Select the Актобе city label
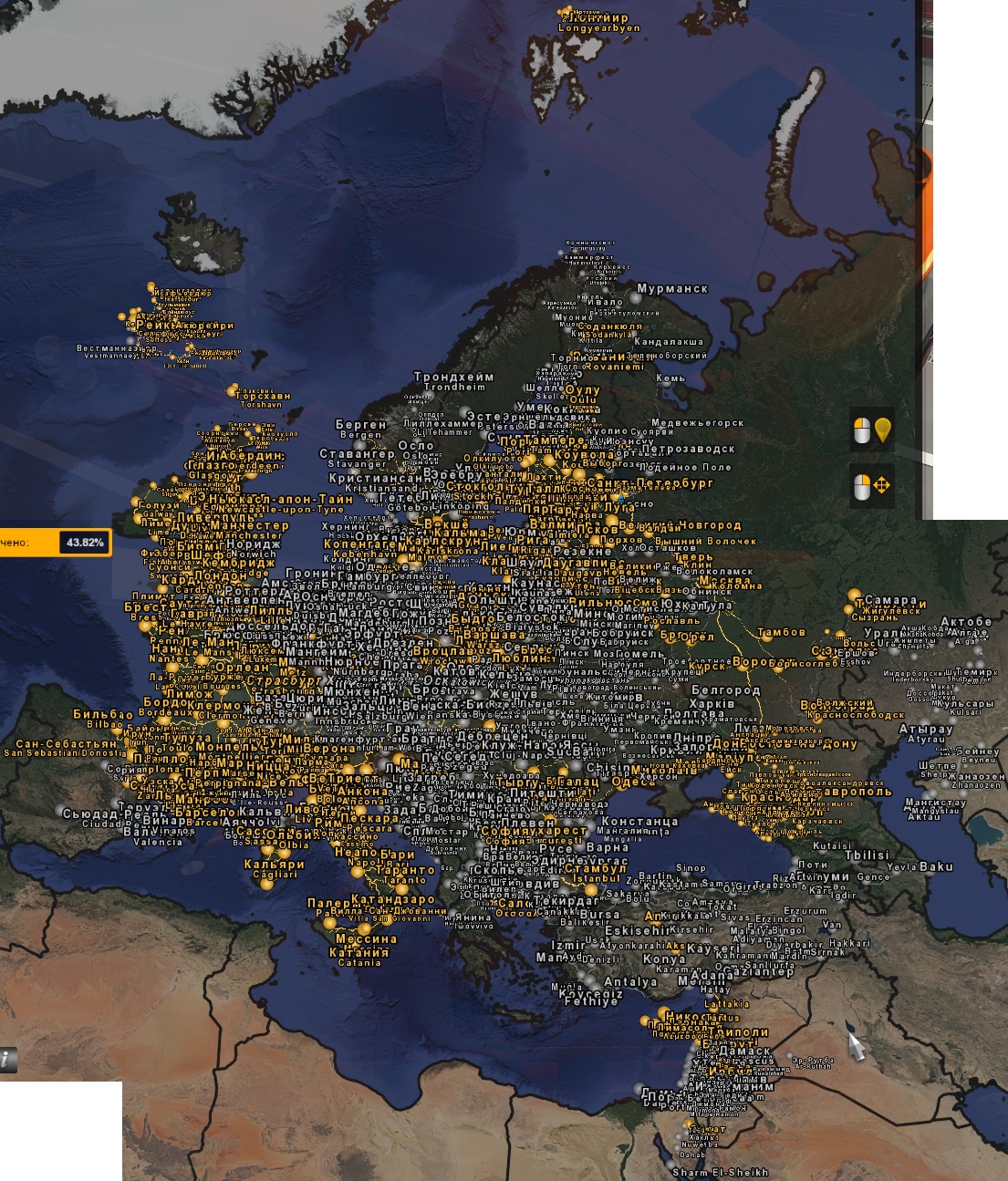This screenshot has height=1181, width=1008. (x=966, y=622)
